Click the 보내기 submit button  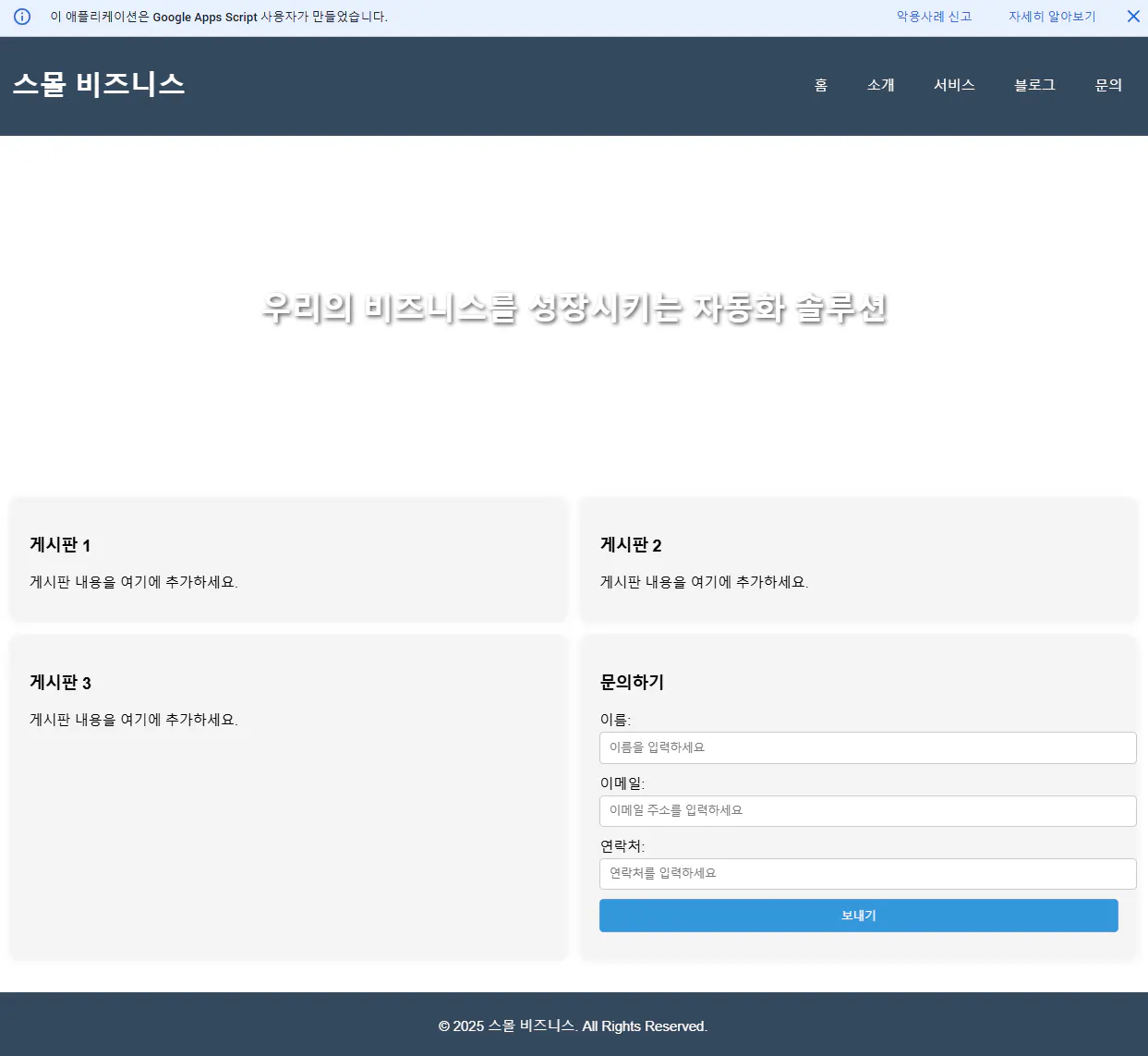point(858,916)
